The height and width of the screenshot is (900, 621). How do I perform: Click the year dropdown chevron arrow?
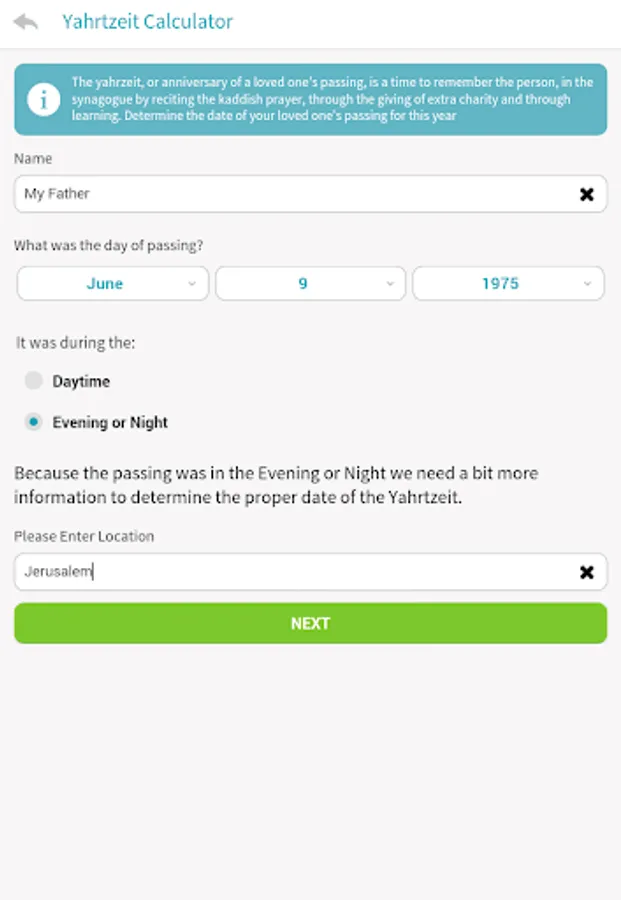[x=587, y=284]
